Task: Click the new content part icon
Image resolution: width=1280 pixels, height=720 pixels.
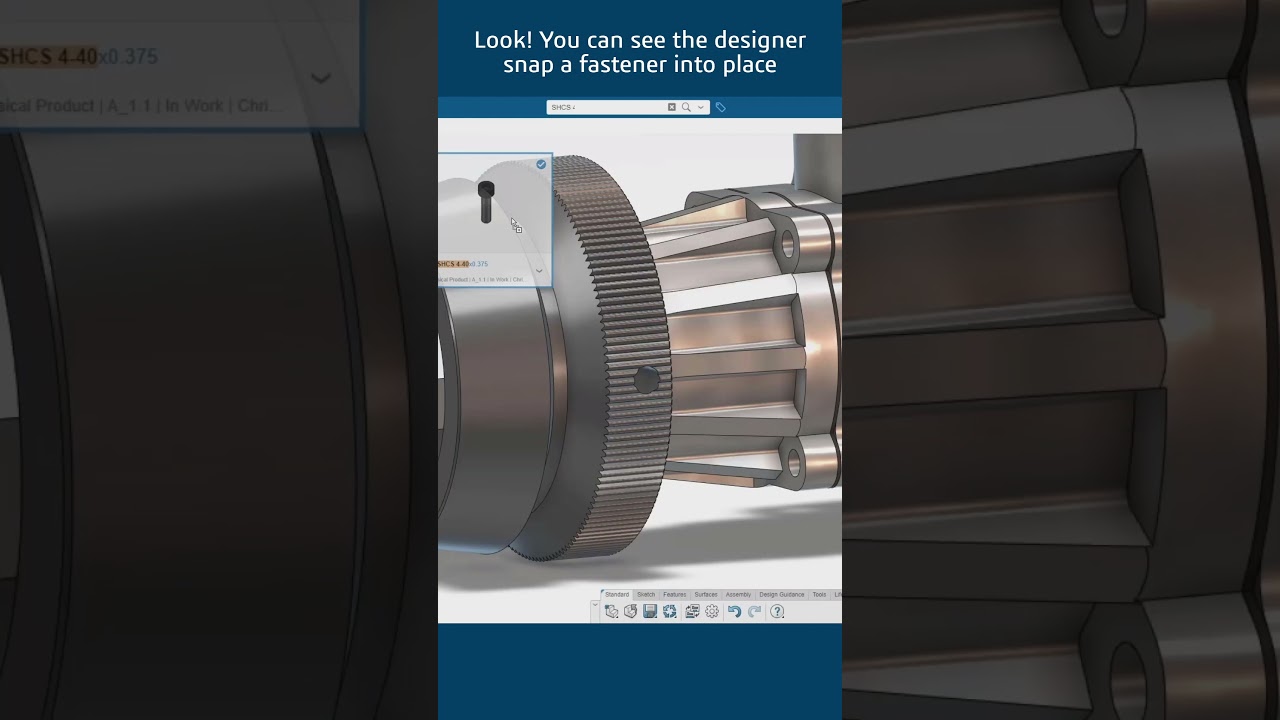Action: [x=612, y=612]
